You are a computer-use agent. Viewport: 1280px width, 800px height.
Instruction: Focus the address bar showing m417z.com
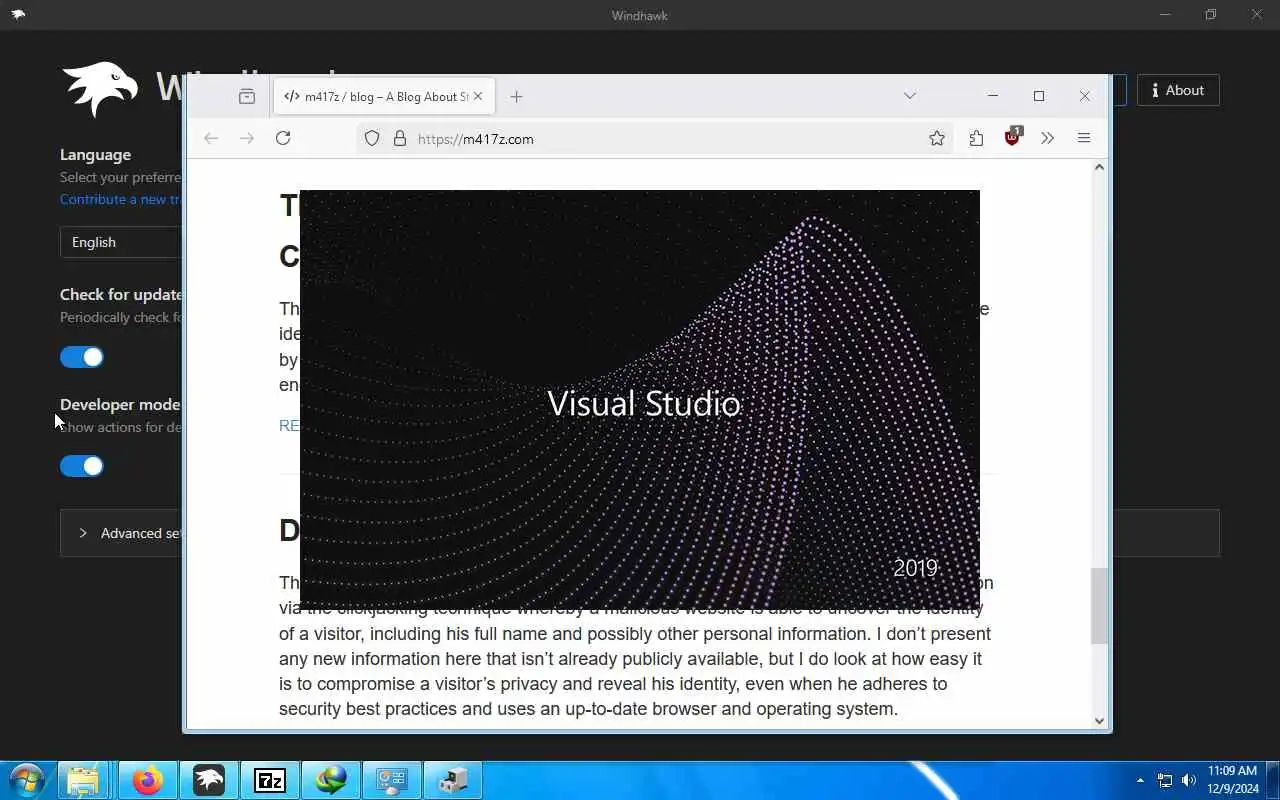pos(655,139)
